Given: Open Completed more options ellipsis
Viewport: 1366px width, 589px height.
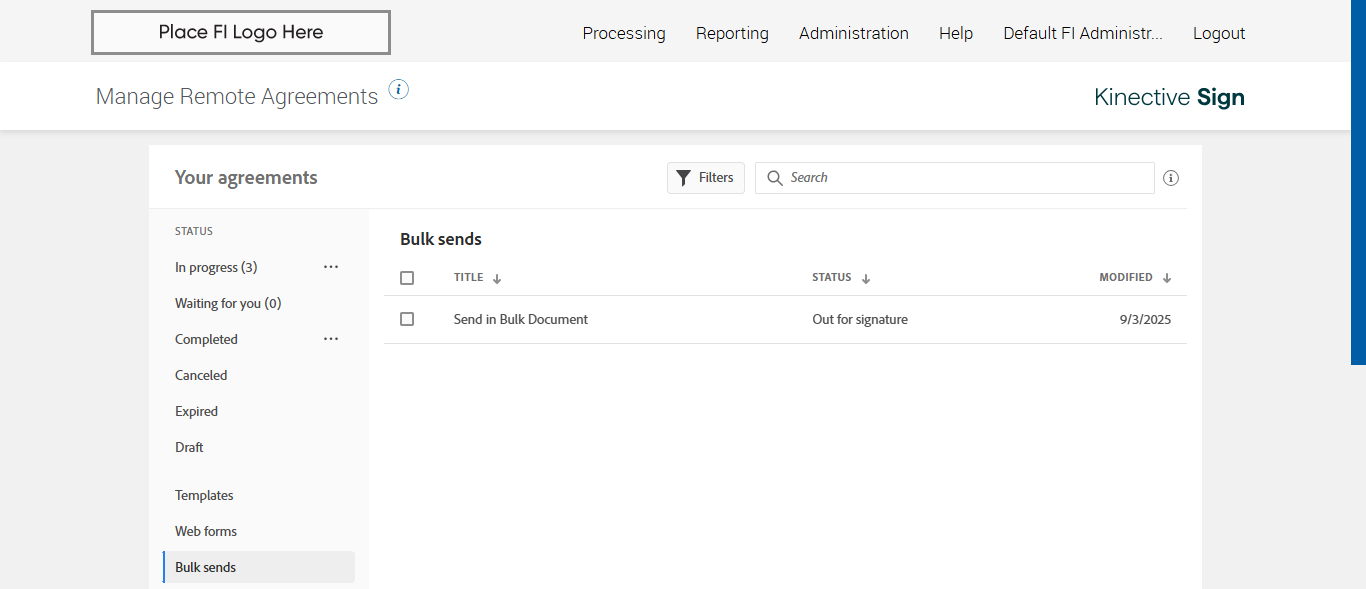Looking at the screenshot, I should click(331, 339).
